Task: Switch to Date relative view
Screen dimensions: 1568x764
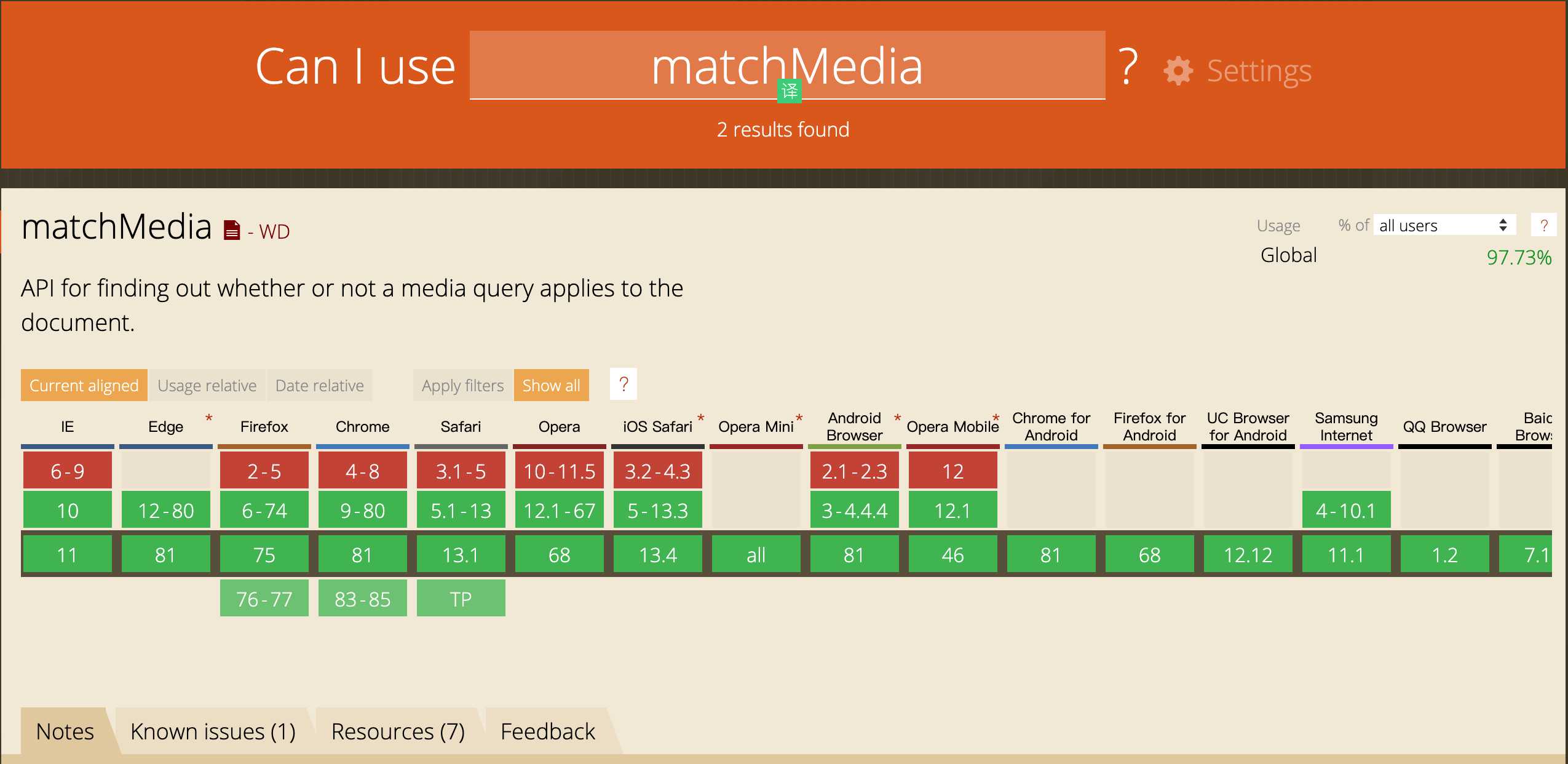Action: (320, 385)
